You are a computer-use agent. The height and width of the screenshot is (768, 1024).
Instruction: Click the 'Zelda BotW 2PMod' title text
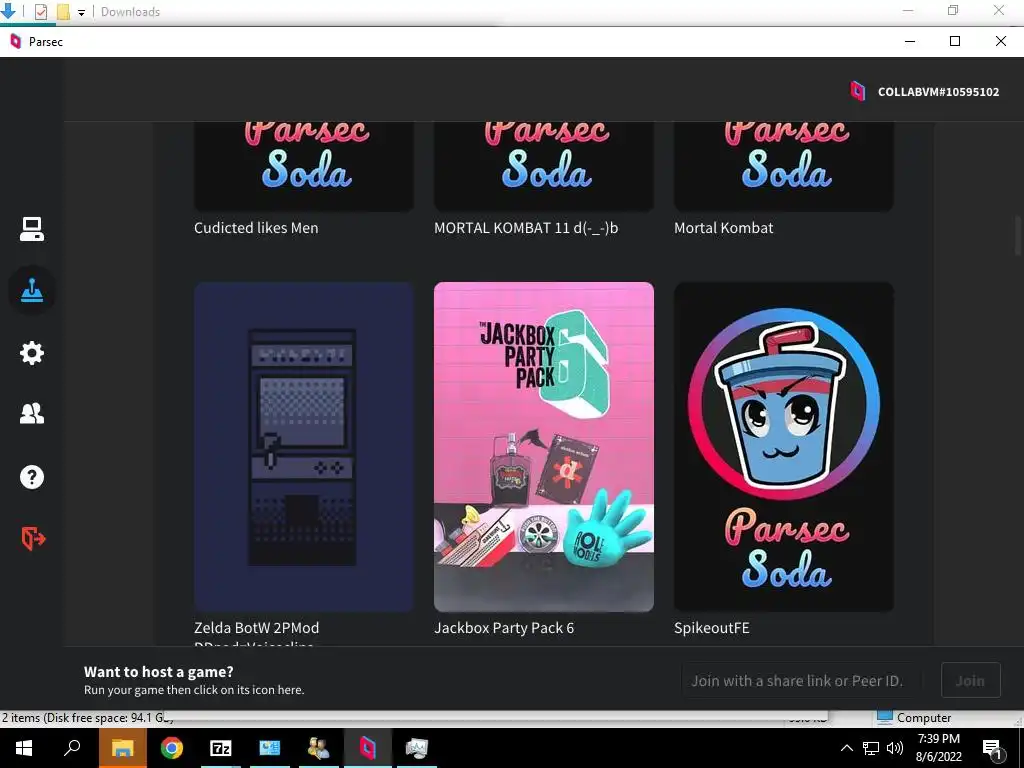pyautogui.click(x=257, y=628)
